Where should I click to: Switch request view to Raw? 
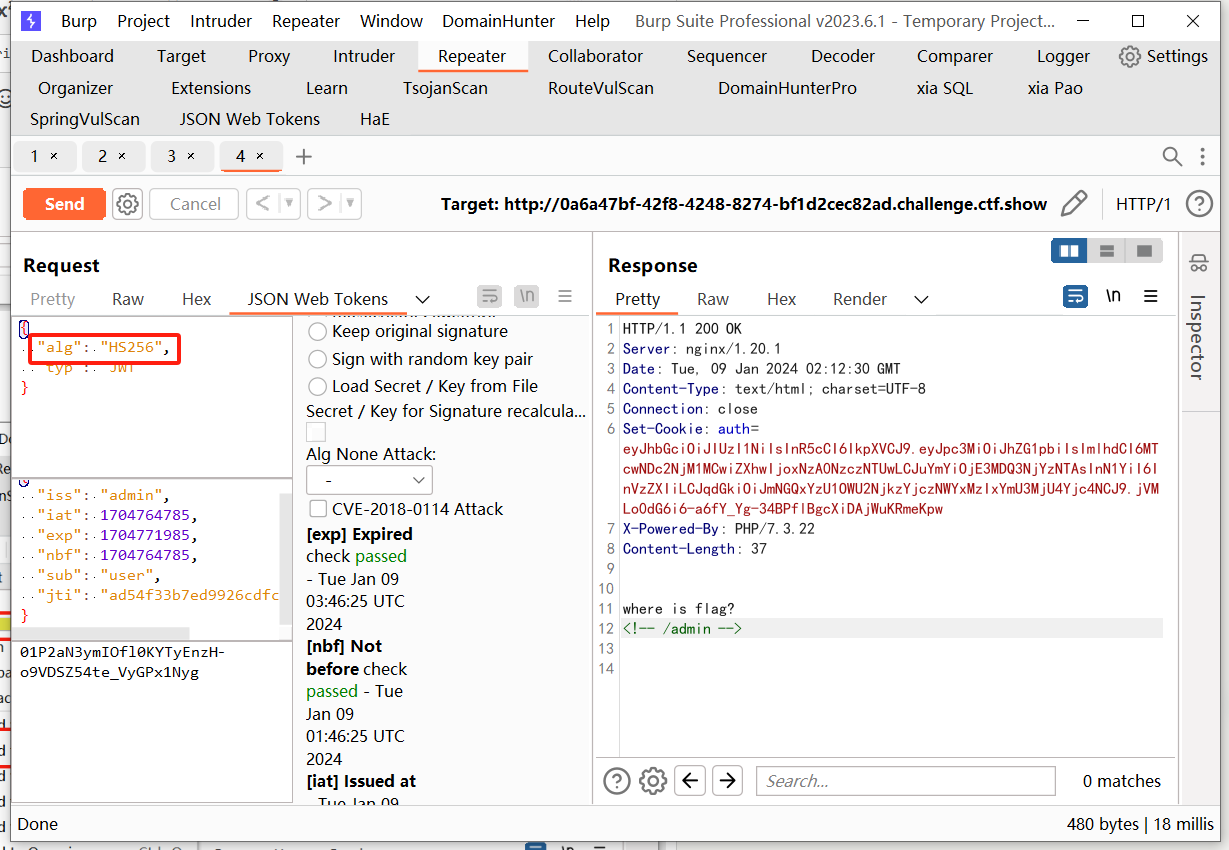point(128,299)
